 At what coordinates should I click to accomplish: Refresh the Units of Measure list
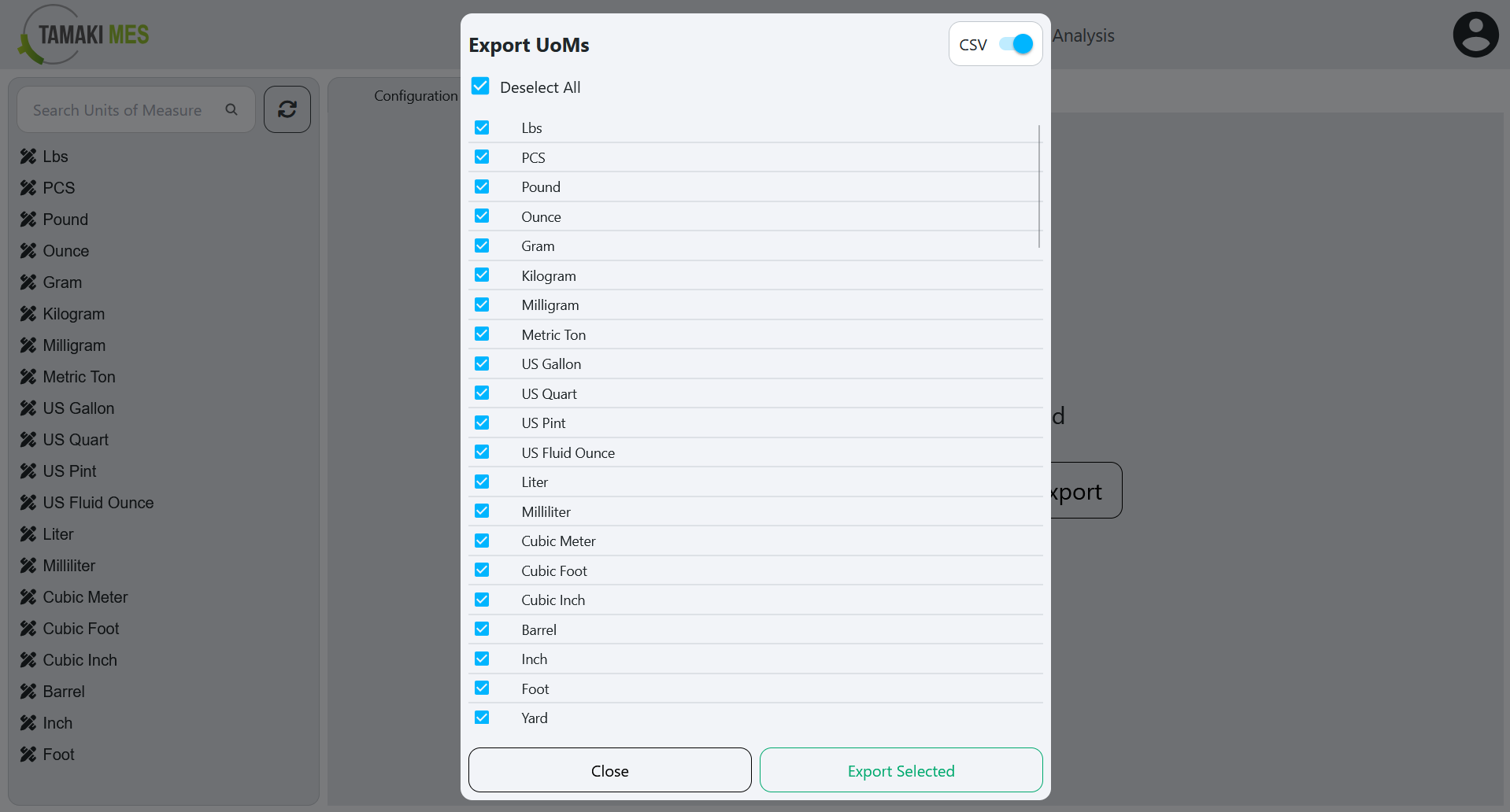[287, 109]
